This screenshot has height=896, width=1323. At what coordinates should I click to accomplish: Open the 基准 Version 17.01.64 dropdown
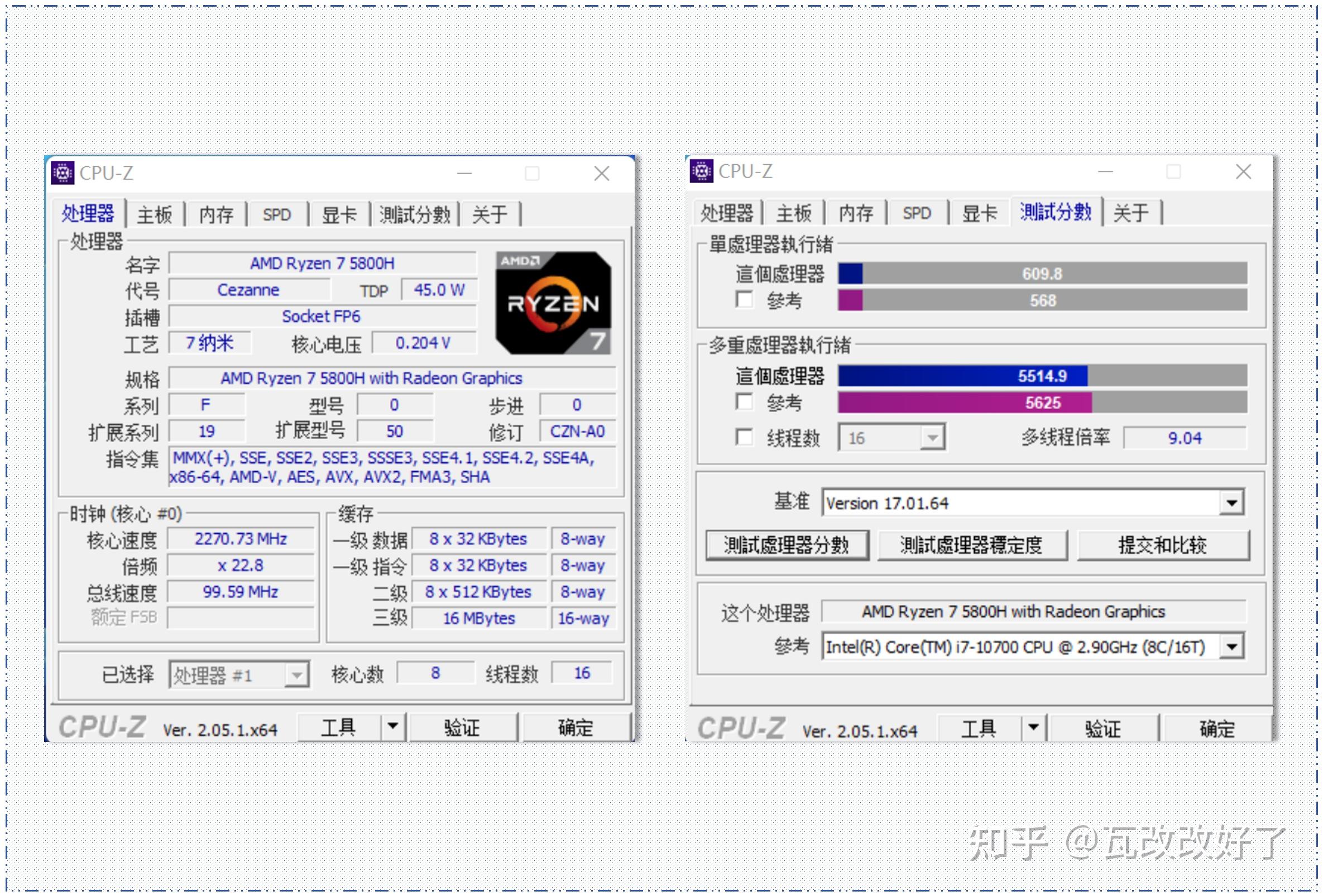click(x=1233, y=502)
